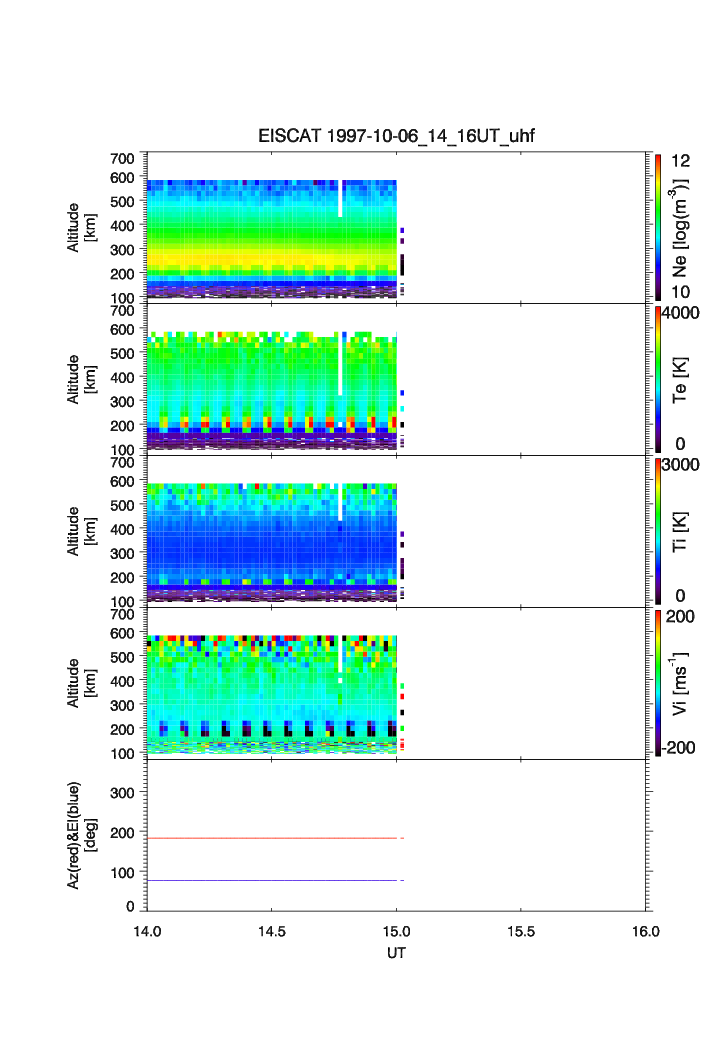Image resolution: width=708 pixels, height=1063 pixels.
Task: Select the Ti ion temperature color bar
Action: pyautogui.click(x=658, y=532)
